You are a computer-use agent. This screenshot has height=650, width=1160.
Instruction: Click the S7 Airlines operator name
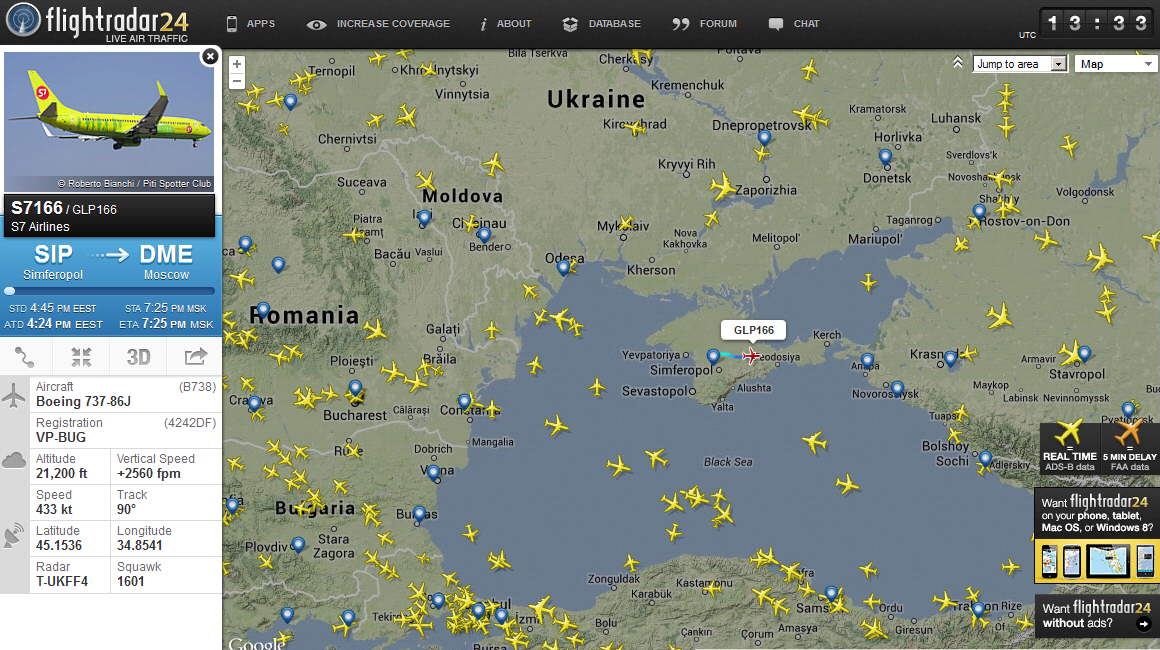click(40, 227)
